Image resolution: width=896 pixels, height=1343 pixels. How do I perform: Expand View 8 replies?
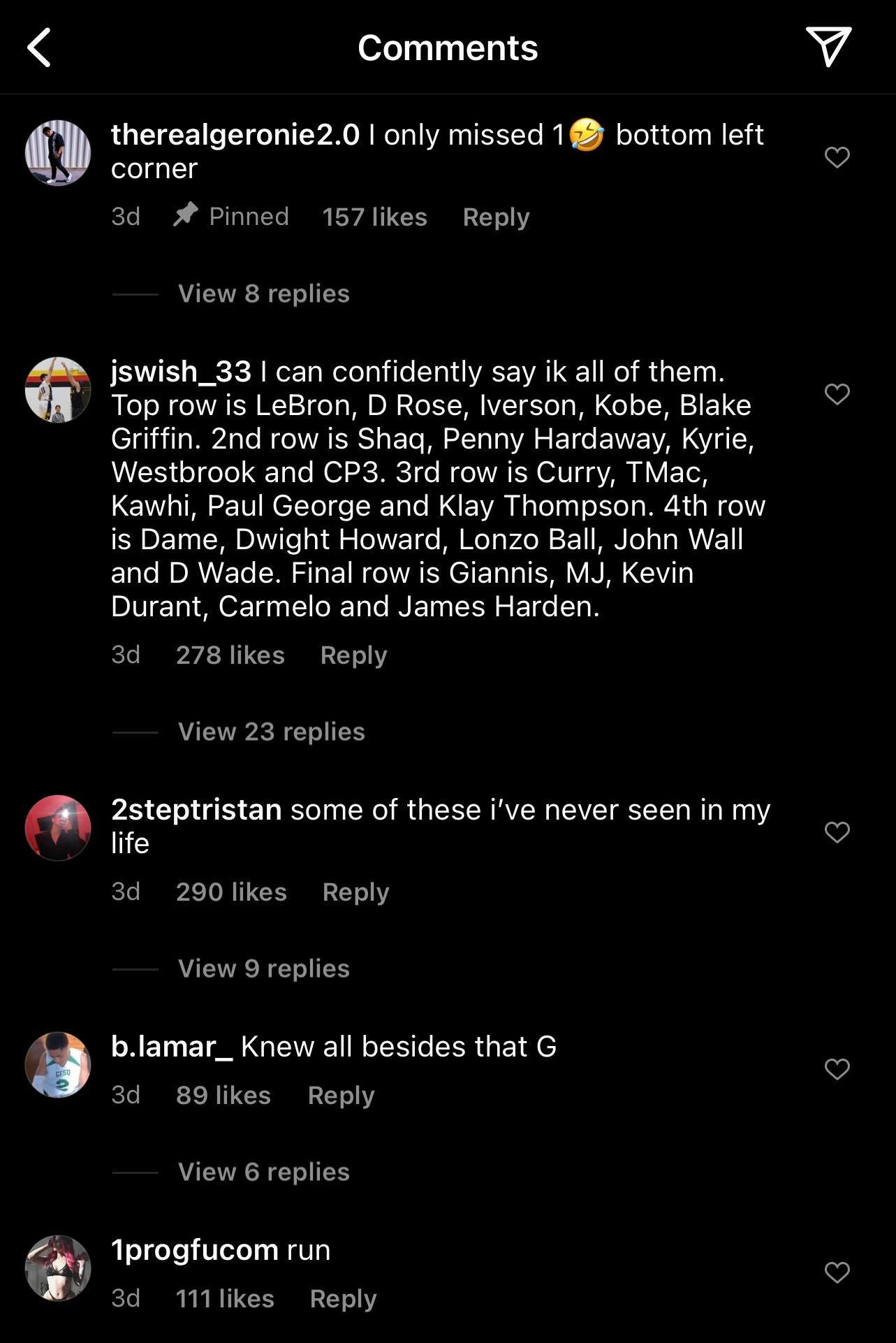(x=263, y=293)
